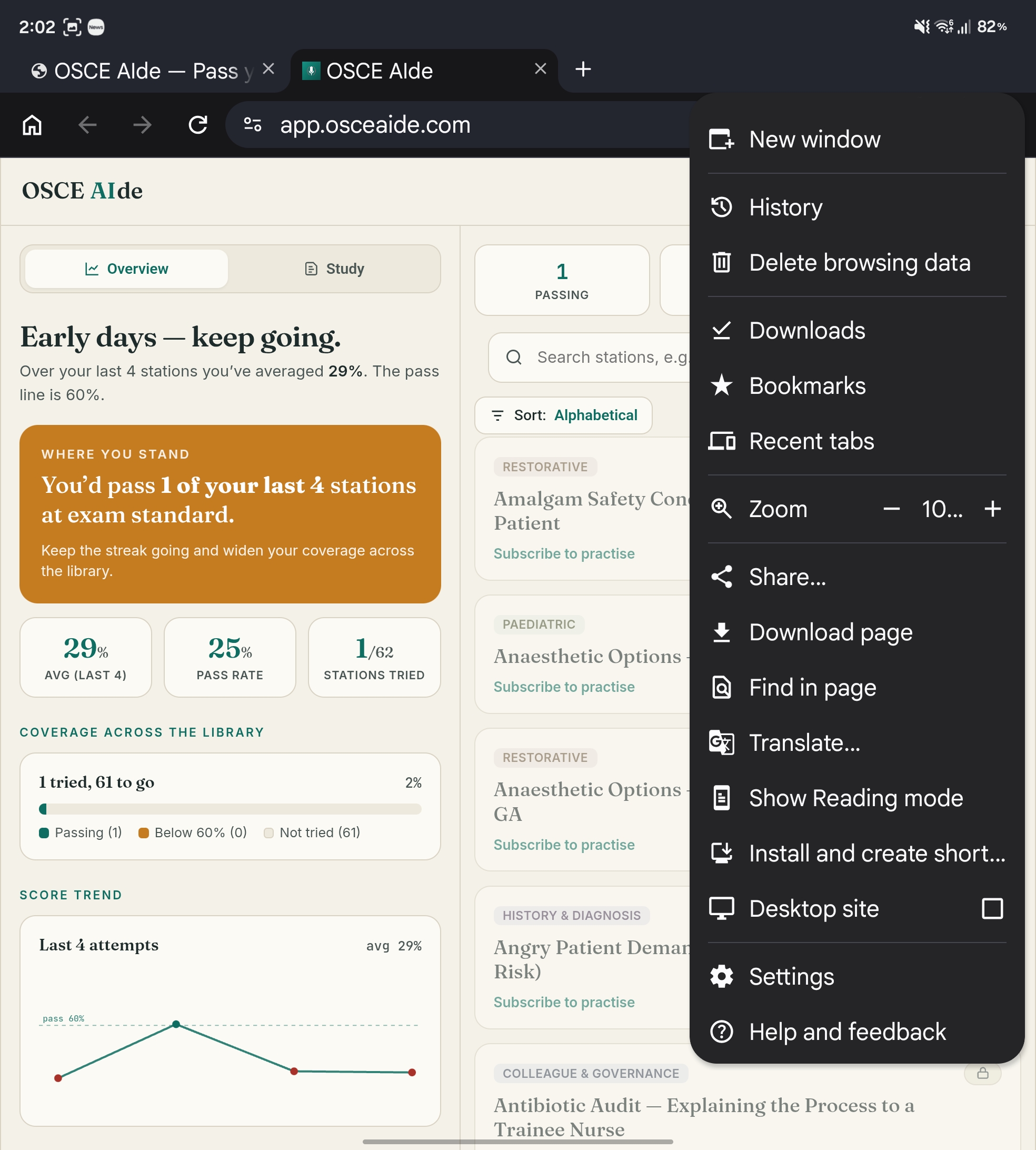Click the lock icon on Antibiotic Audit card
This screenshot has height=1150, width=1036.
point(982,1073)
